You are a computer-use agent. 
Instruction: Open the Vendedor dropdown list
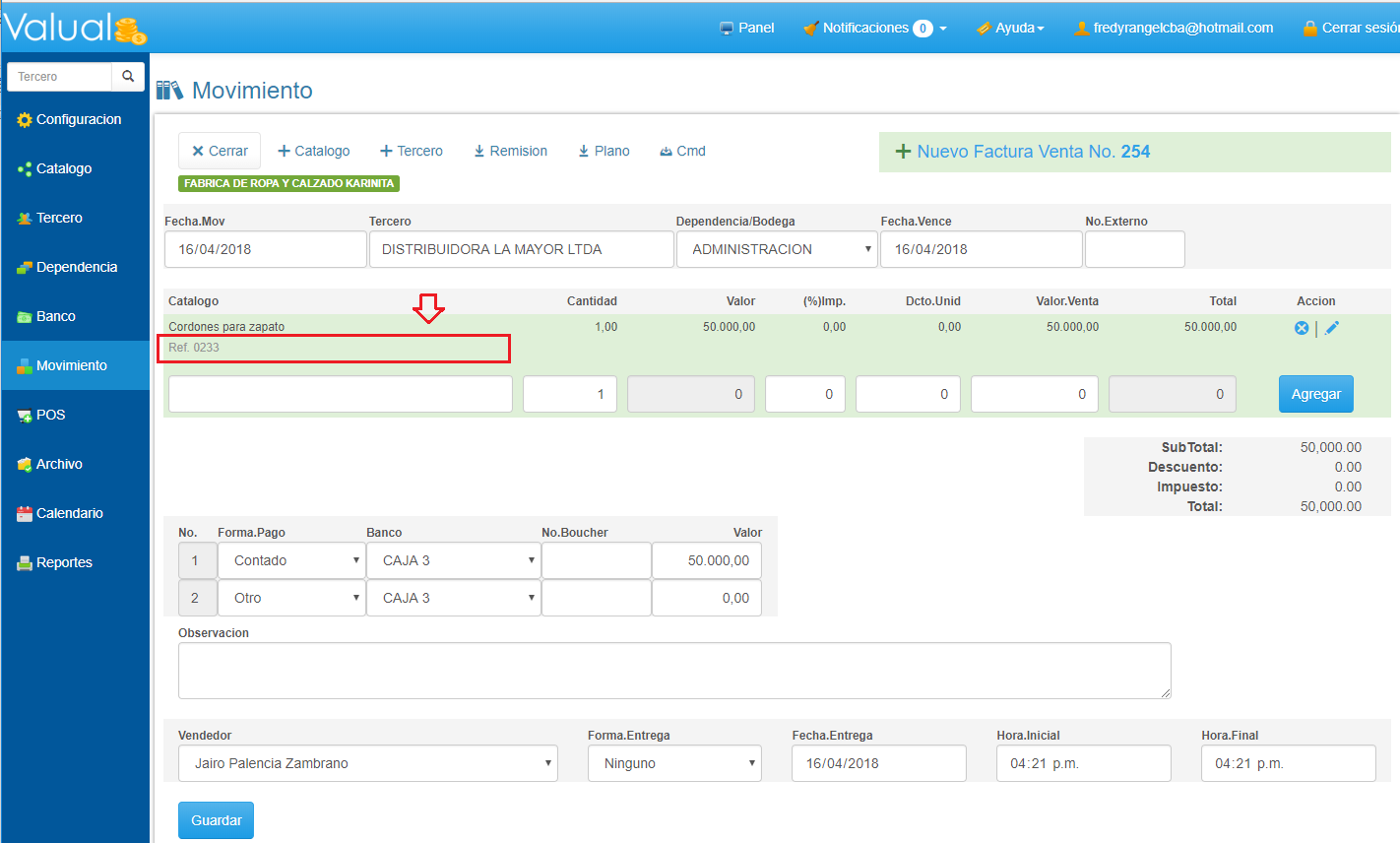[x=367, y=763]
